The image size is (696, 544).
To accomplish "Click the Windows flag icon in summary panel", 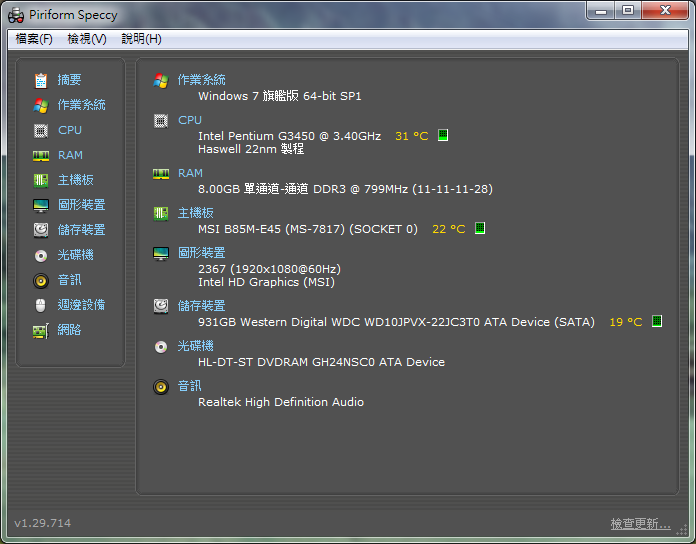I will pos(161,81).
